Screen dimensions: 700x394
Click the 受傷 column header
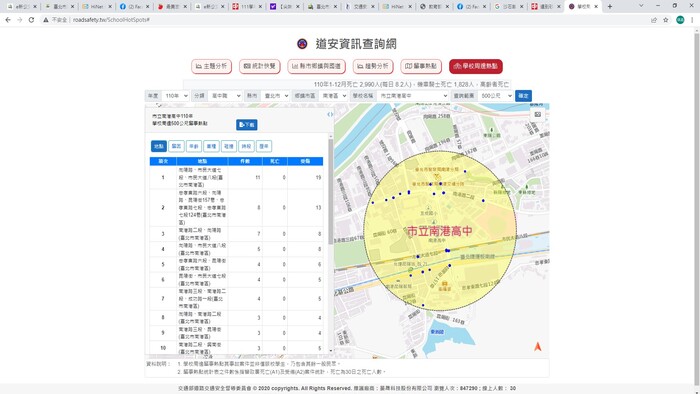point(305,161)
